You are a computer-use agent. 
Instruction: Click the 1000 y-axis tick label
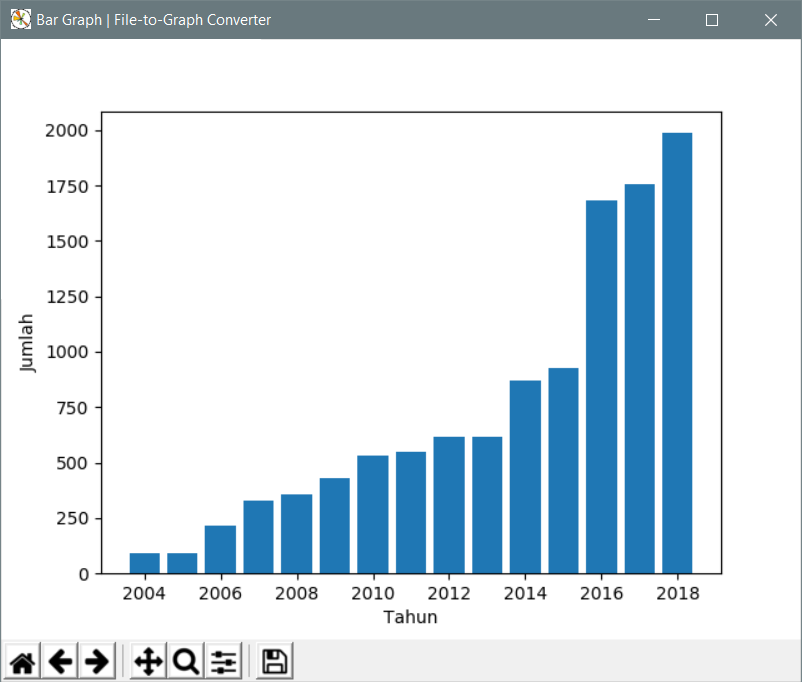67,353
